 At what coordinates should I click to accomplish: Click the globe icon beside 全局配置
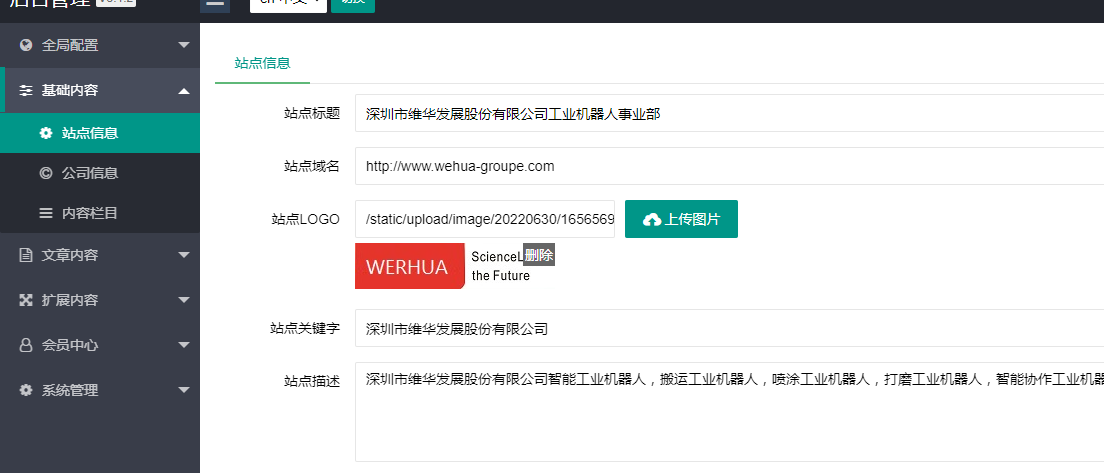pyautogui.click(x=26, y=45)
